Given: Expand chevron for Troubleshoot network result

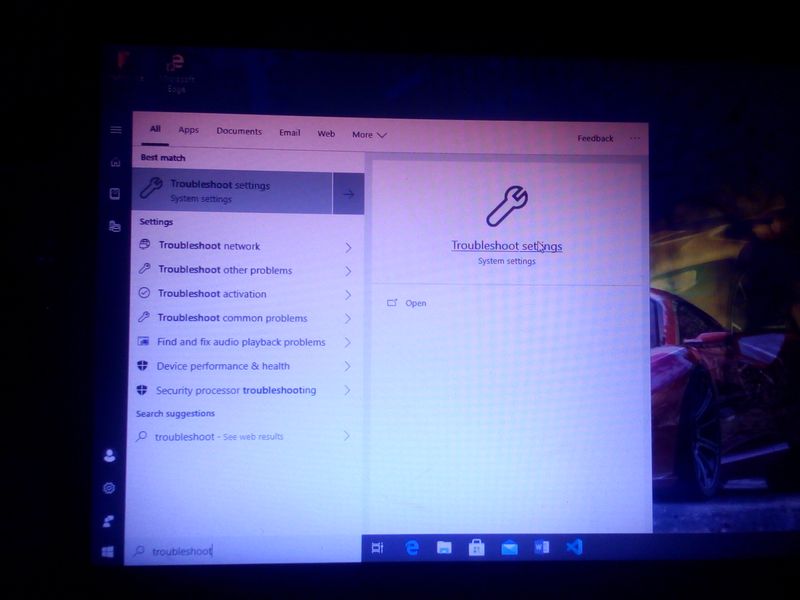Looking at the screenshot, I should coord(348,247).
